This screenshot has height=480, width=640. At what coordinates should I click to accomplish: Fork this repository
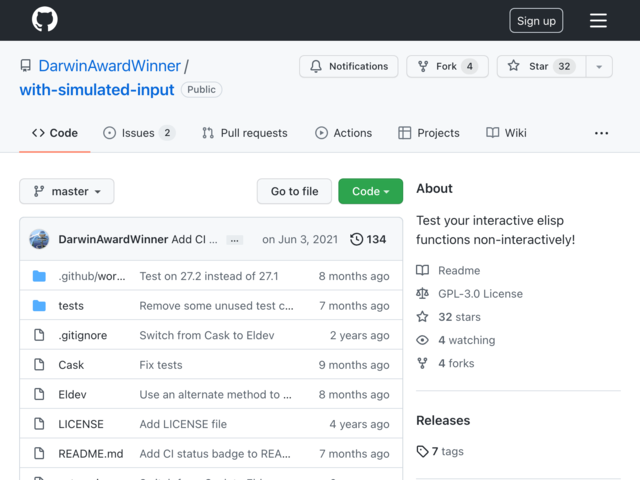click(447, 66)
